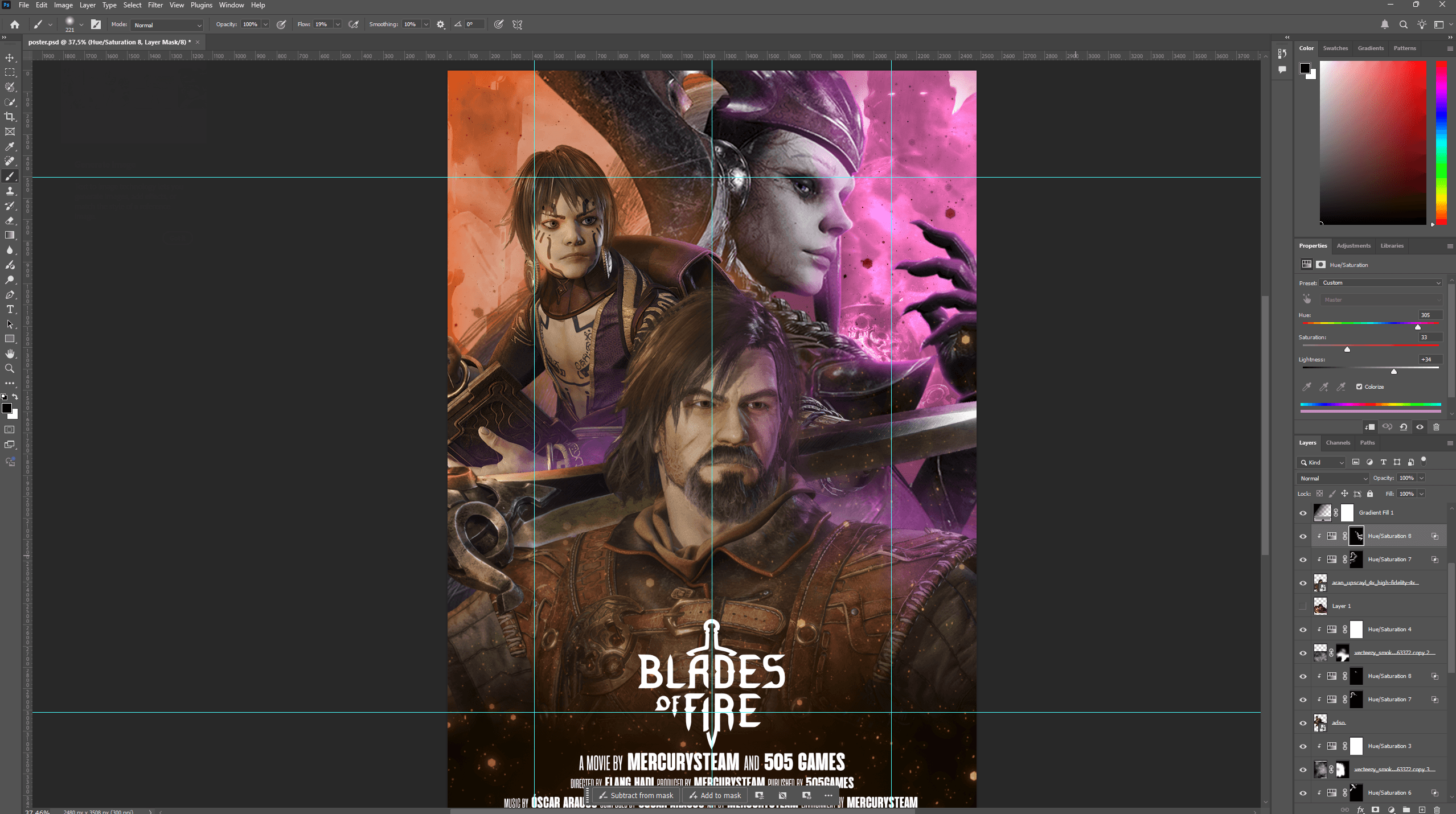
Task: Click the Move tool
Action: [x=10, y=57]
